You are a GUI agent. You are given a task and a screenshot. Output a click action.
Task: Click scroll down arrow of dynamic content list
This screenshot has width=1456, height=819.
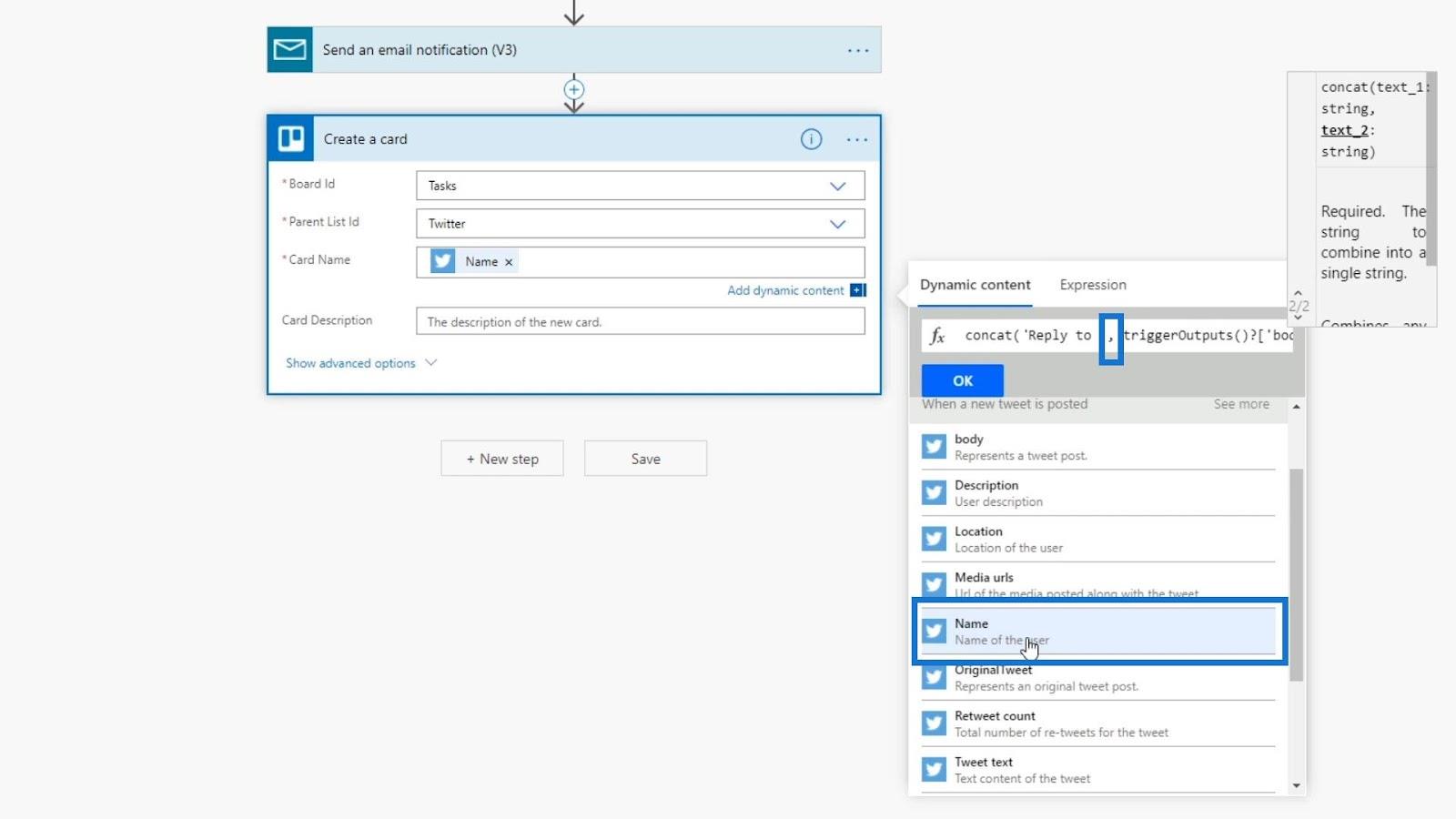click(1297, 785)
